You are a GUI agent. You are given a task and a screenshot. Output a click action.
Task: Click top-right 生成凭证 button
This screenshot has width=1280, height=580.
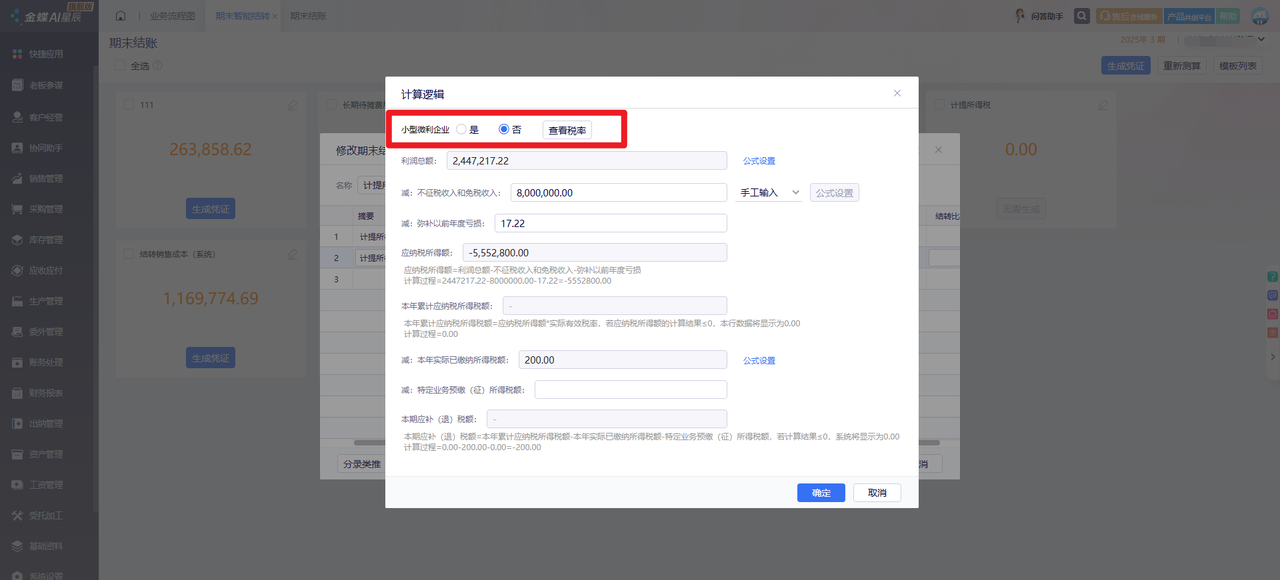coord(1125,66)
